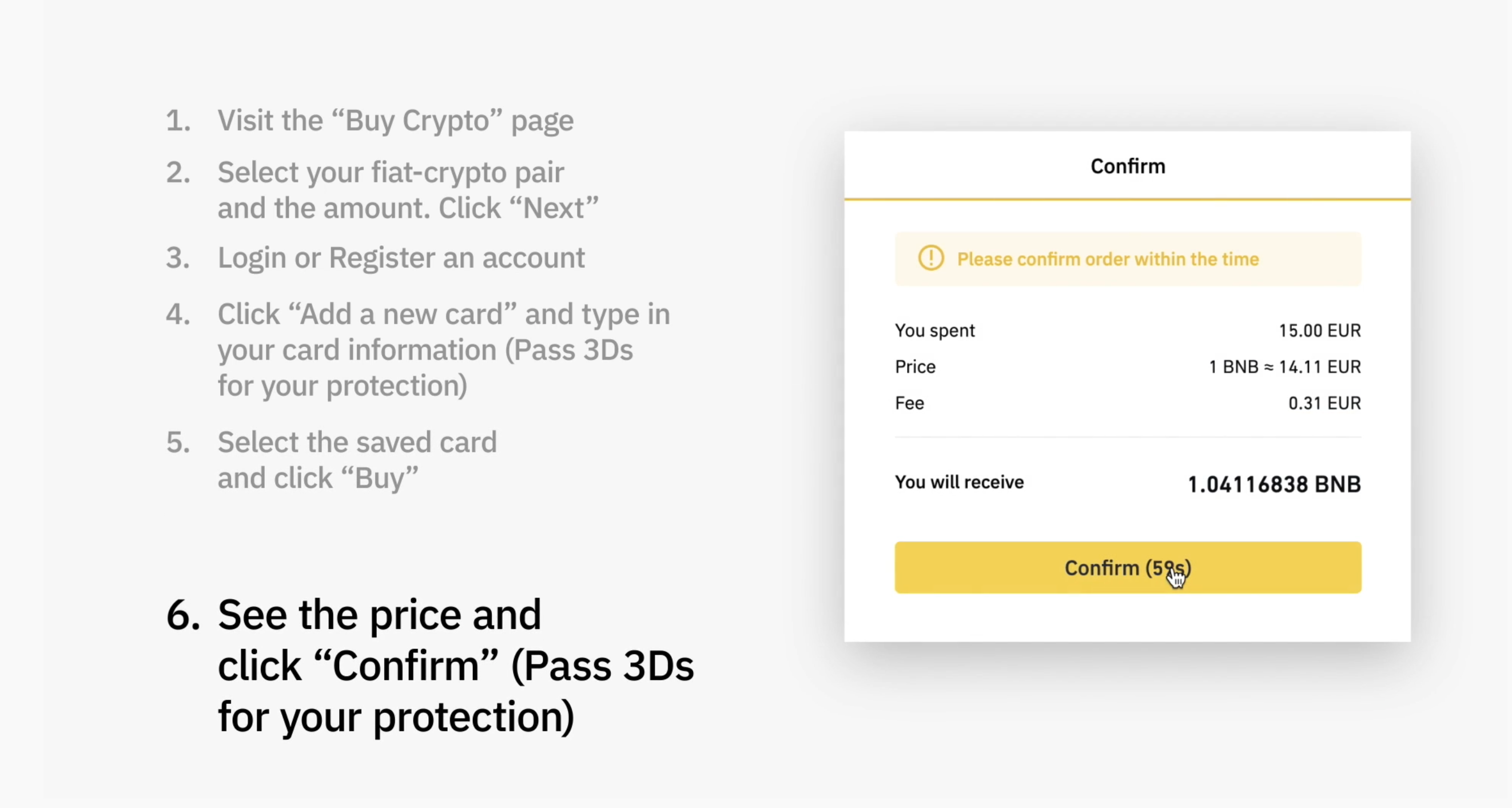The image size is (1512, 808).
Task: Click the 'Please confirm order within the time' notice
Action: click(1128, 259)
